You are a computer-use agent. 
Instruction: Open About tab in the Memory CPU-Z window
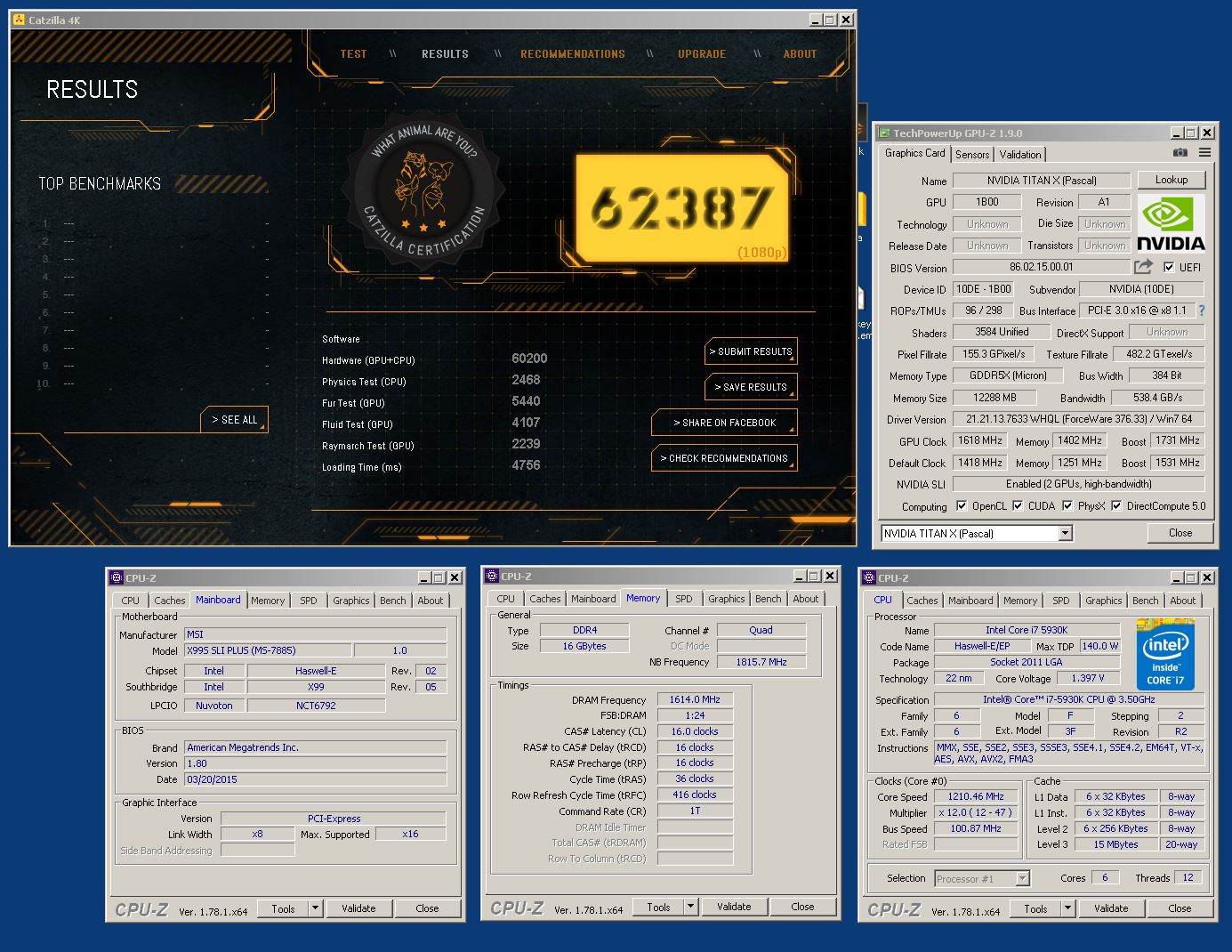pos(806,599)
